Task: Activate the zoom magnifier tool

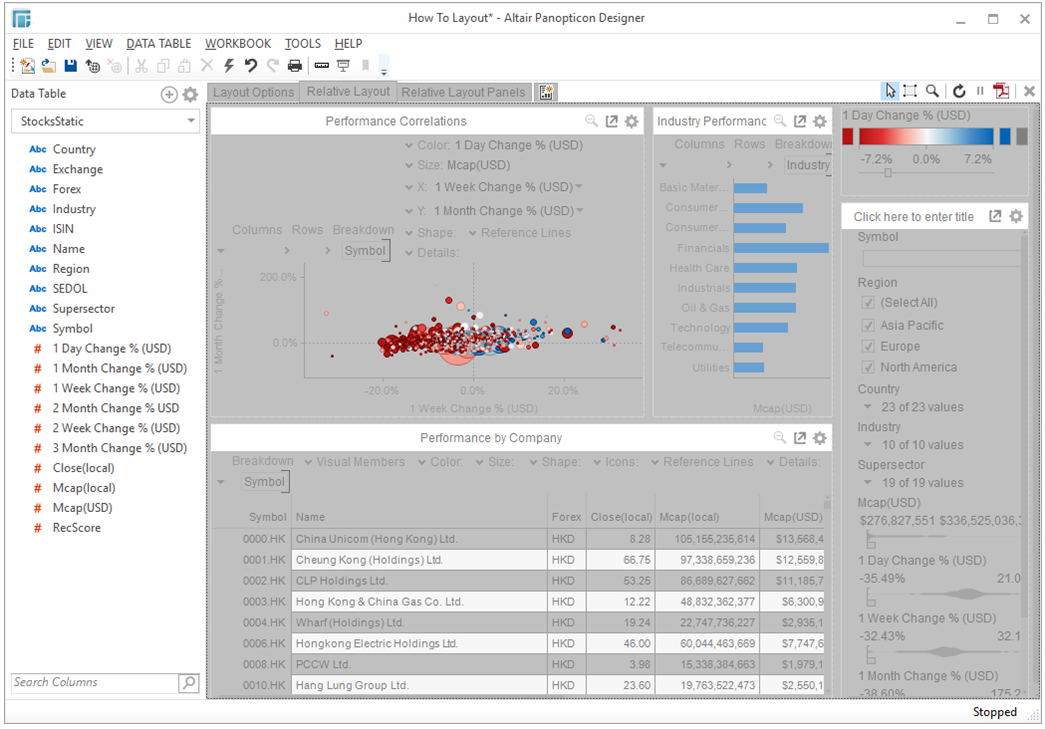Action: (x=932, y=91)
